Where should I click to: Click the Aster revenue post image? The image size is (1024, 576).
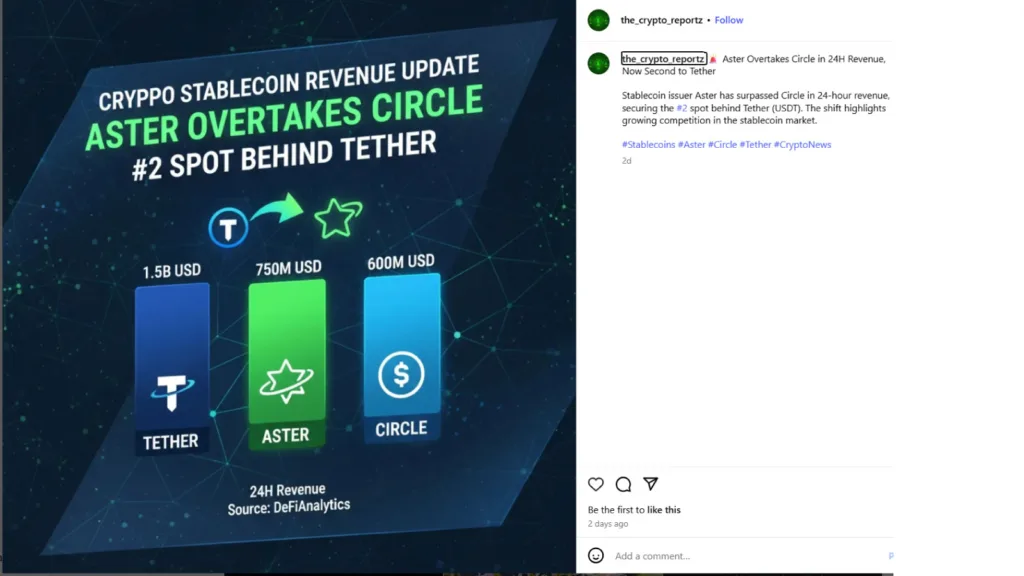click(288, 287)
